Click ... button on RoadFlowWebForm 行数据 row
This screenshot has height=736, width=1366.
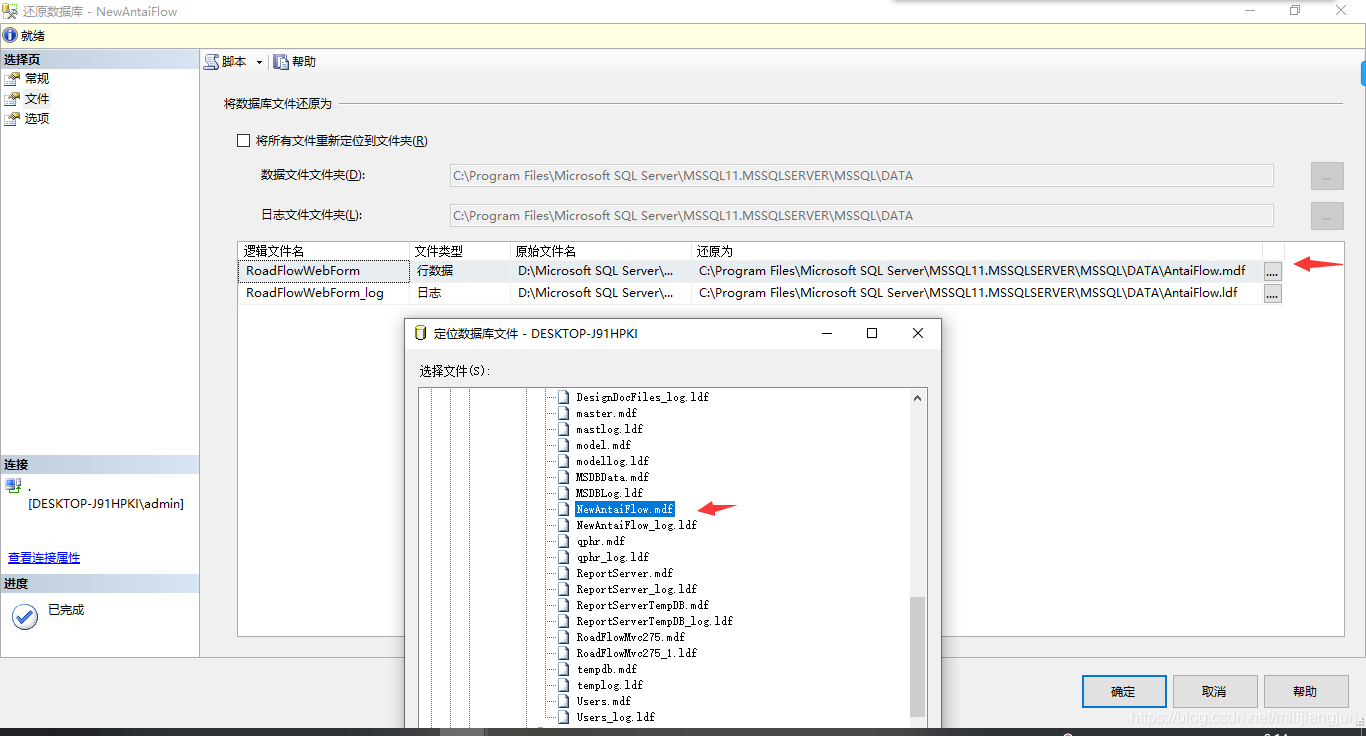(x=1272, y=270)
